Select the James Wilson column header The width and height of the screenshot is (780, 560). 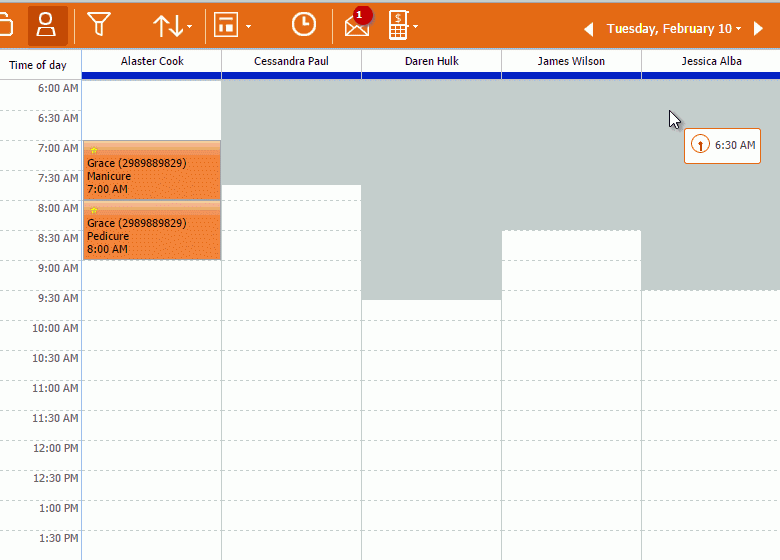[571, 61]
